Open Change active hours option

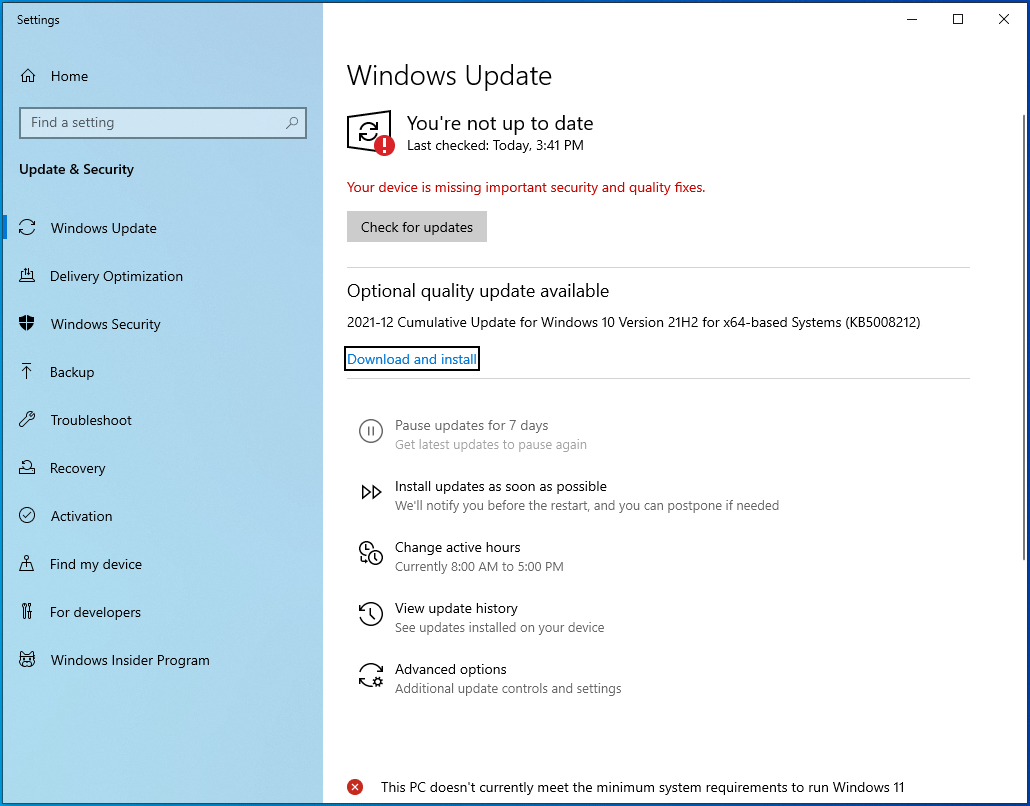[461, 556]
